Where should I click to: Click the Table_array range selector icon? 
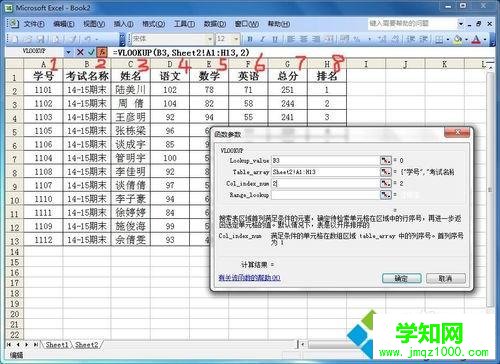pos(385,172)
